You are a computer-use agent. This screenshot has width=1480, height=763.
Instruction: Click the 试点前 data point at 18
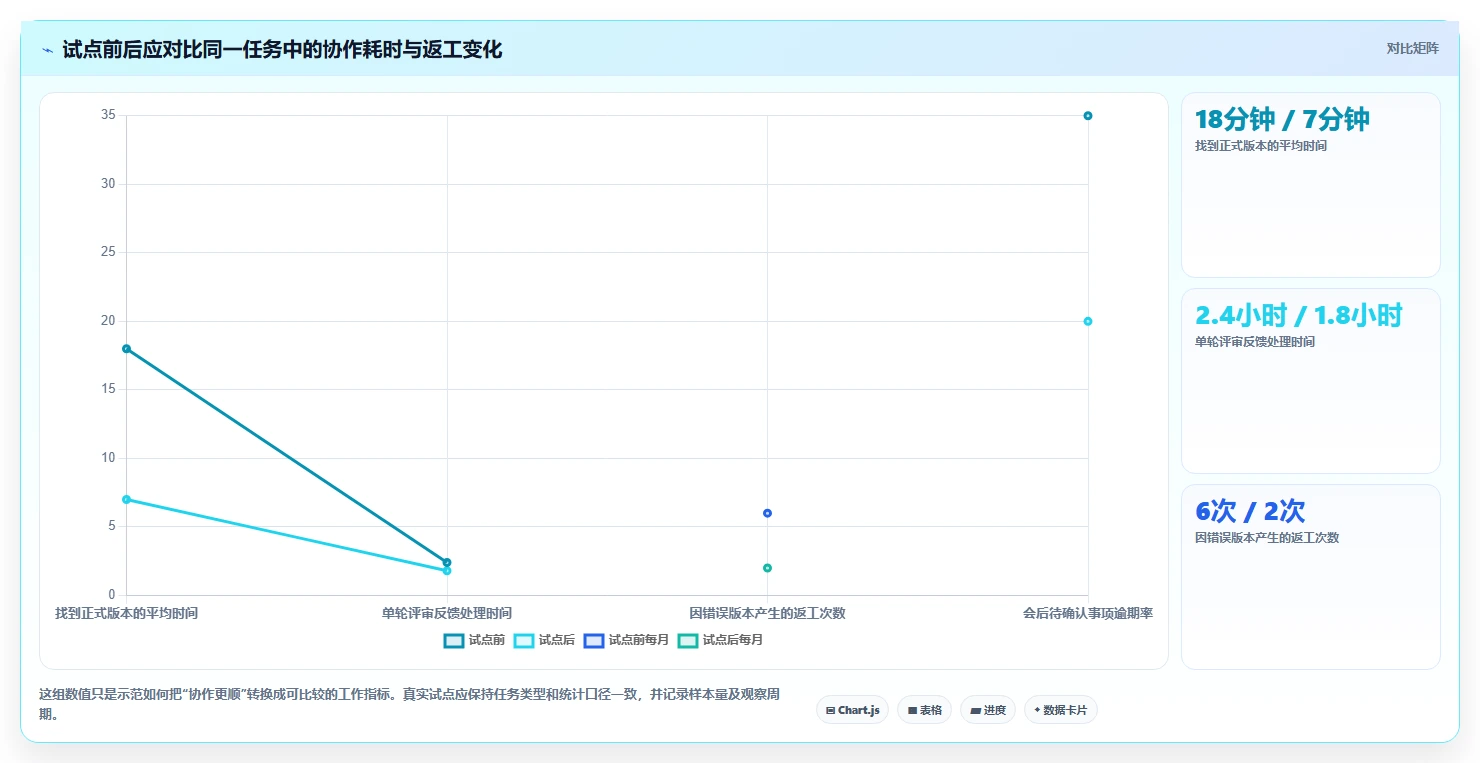pyautogui.click(x=127, y=349)
